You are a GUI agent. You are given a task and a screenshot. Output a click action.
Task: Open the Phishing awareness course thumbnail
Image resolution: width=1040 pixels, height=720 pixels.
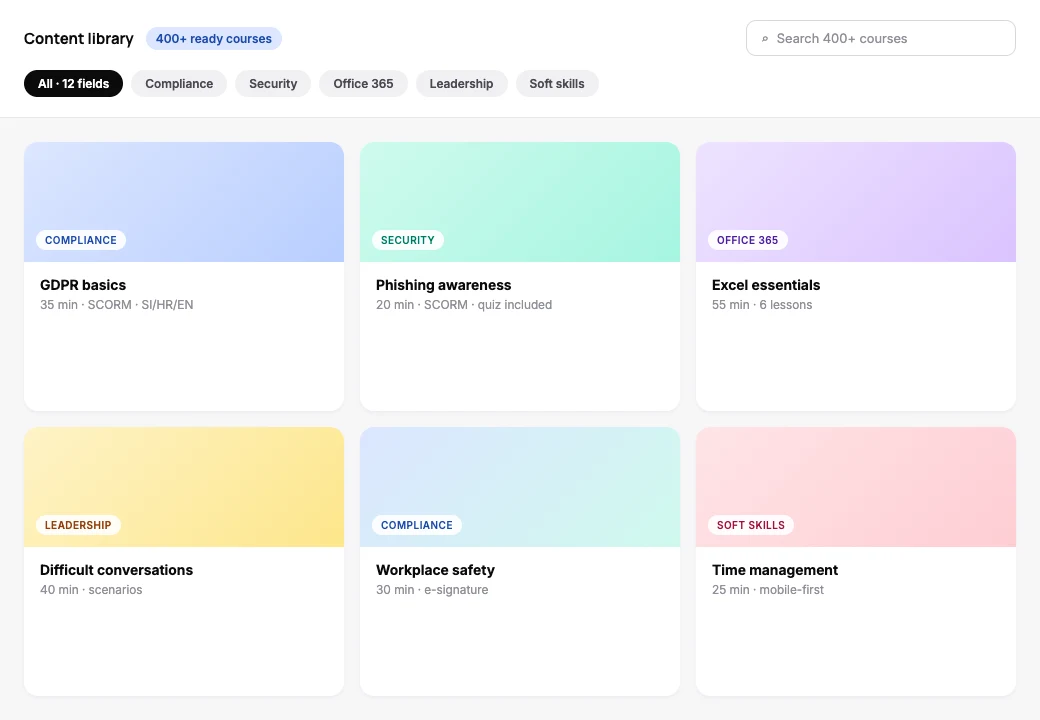(519, 202)
